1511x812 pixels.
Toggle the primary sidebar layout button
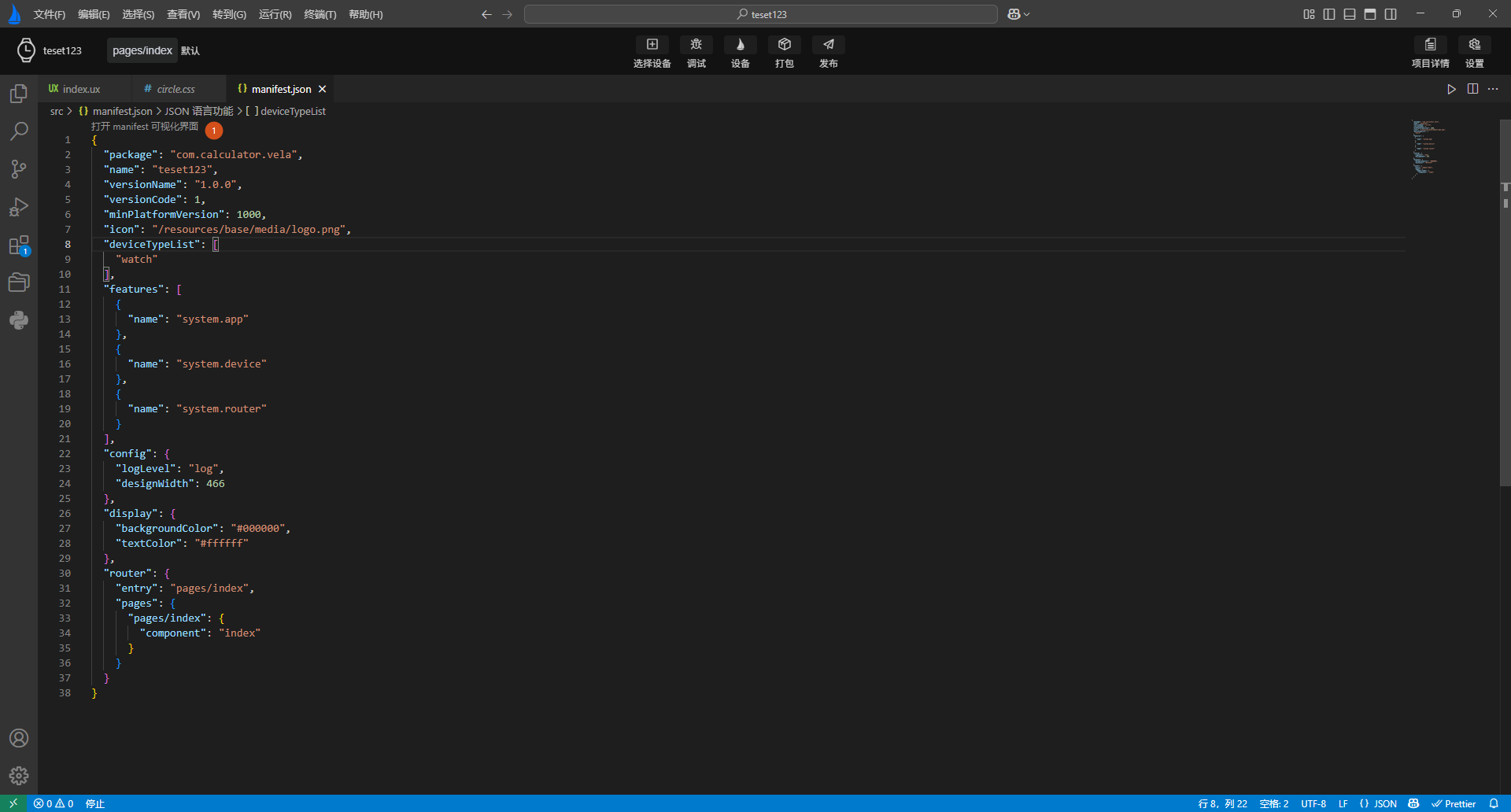[1329, 14]
